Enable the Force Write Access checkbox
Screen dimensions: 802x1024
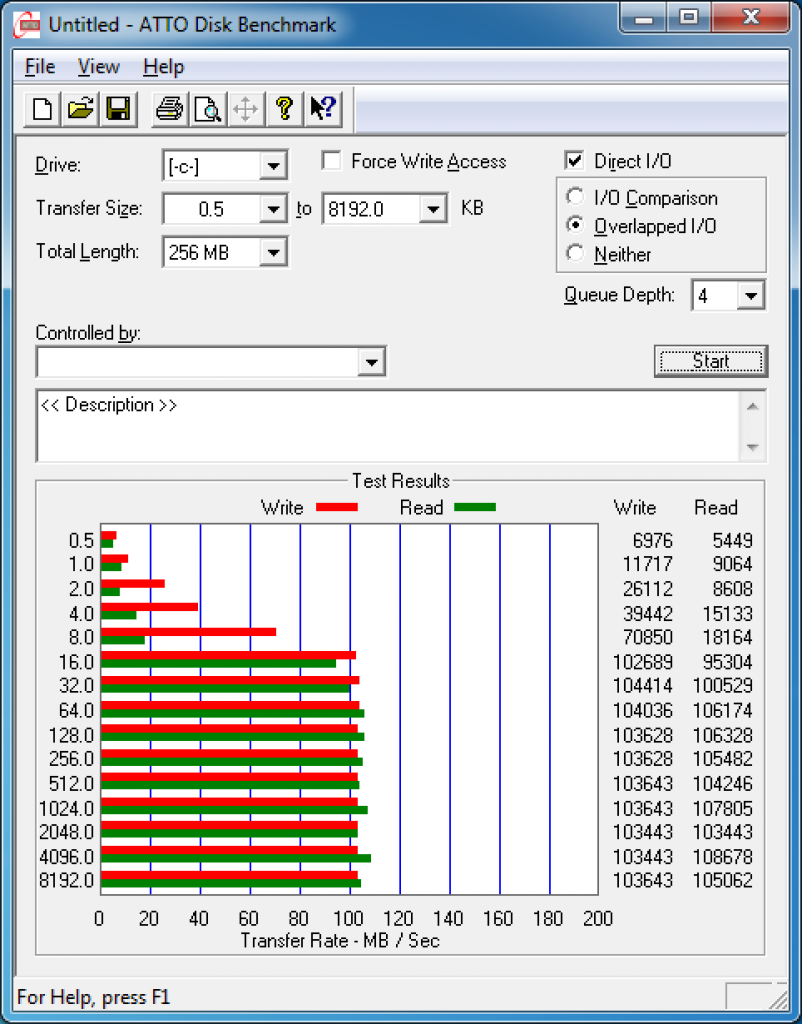coord(331,161)
